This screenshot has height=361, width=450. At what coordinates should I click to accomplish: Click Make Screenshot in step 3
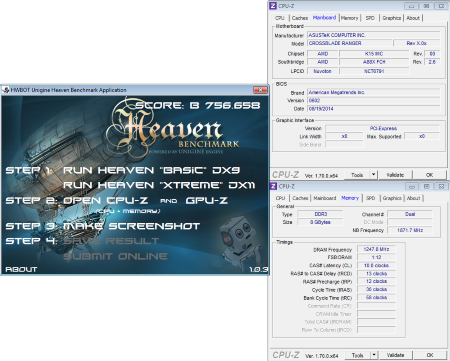[x=131, y=226]
